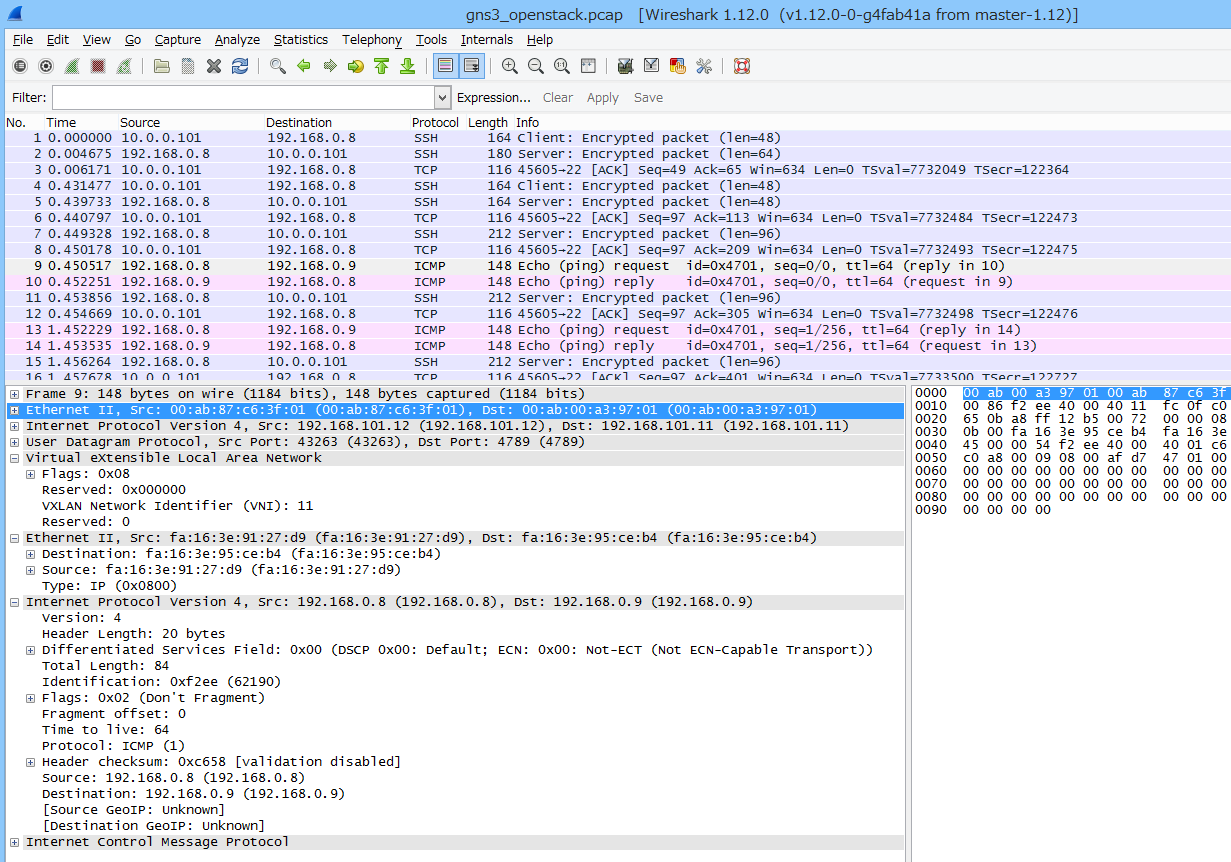Open the coloring rules editor
Screen dimensions: 1231x862
pyautogui.click(x=677, y=65)
